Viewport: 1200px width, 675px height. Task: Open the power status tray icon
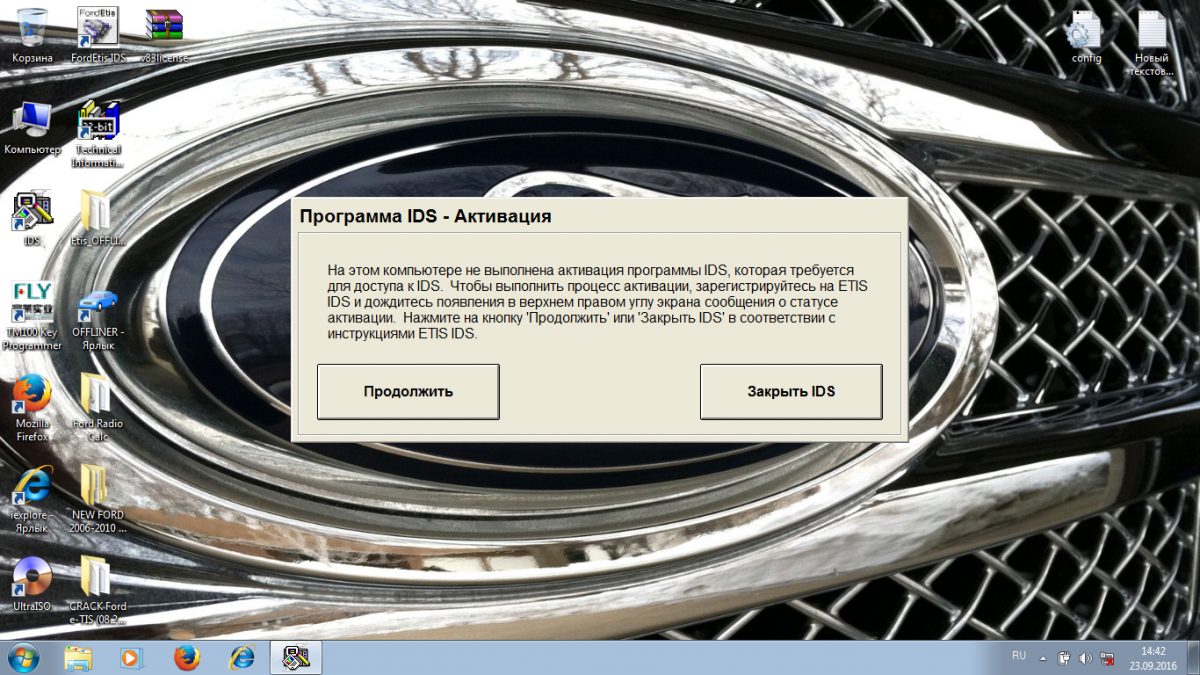1065,658
